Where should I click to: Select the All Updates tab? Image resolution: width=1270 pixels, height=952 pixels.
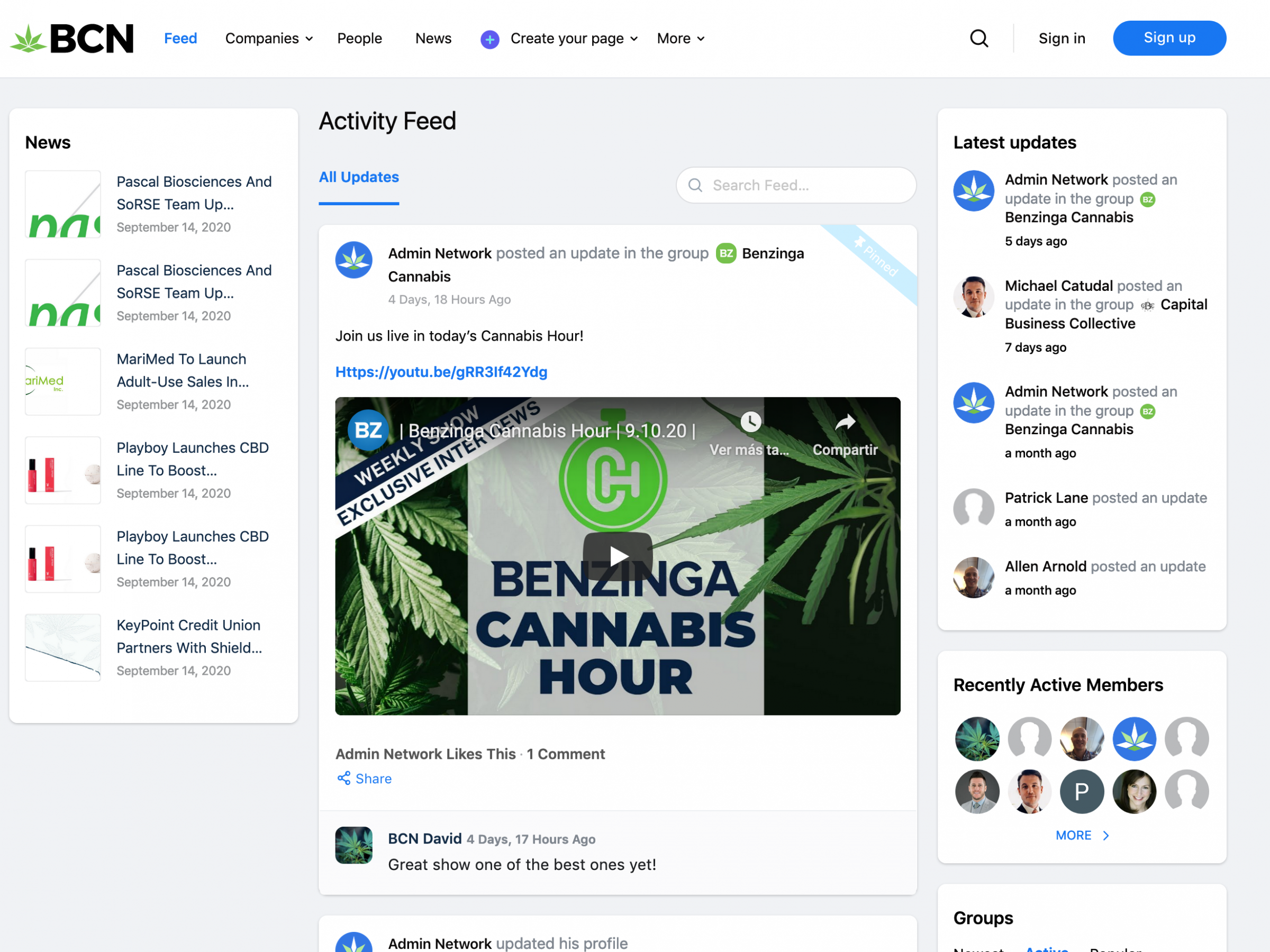click(359, 177)
